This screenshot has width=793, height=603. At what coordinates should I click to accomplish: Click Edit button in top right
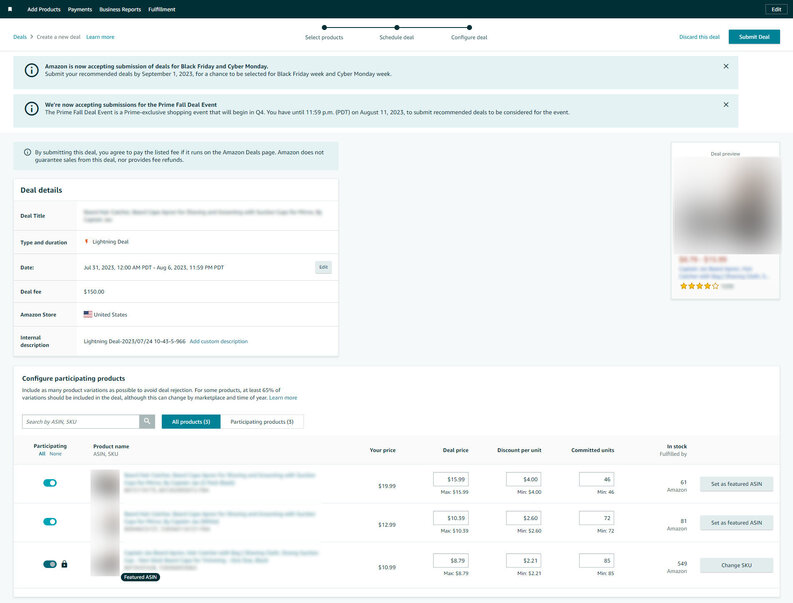(x=776, y=9)
